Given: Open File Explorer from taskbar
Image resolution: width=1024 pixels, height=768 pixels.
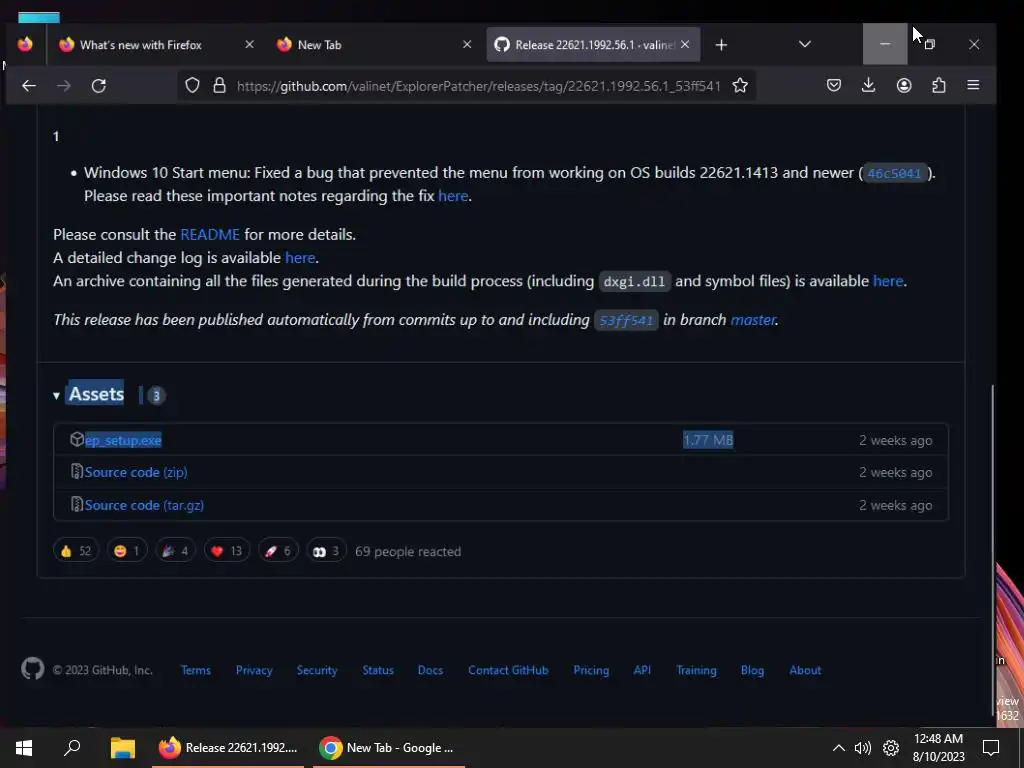Looking at the screenshot, I should point(122,748).
